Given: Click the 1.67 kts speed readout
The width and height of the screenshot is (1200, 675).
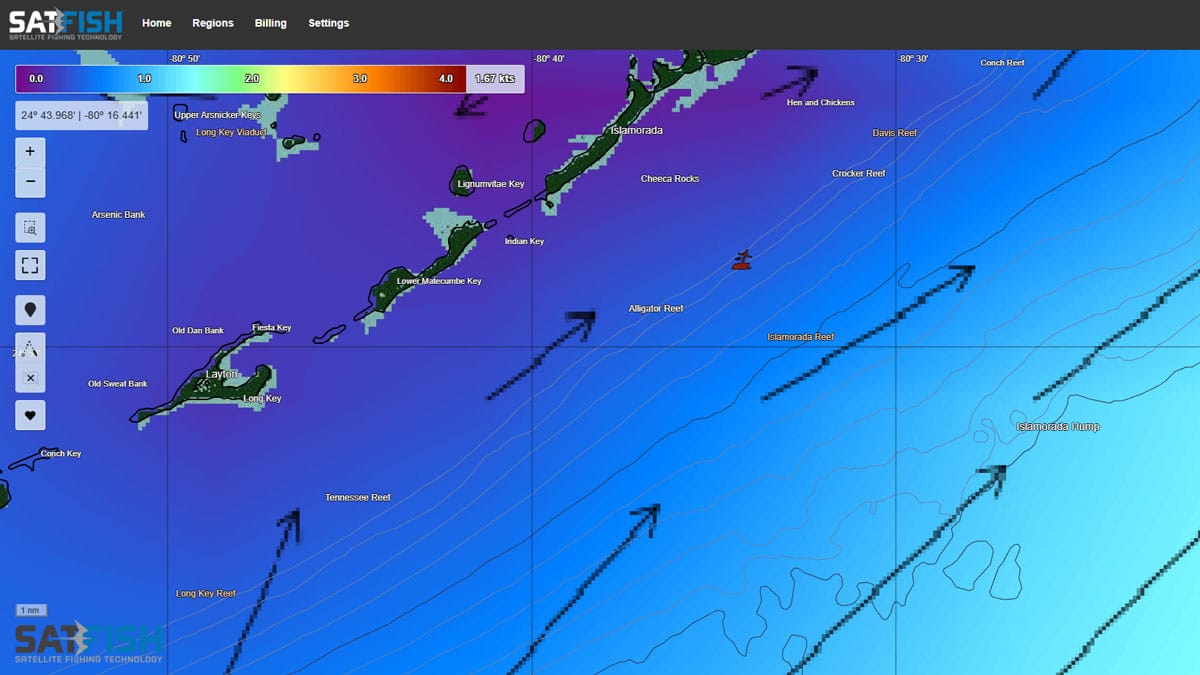Looking at the screenshot, I should click(496, 78).
